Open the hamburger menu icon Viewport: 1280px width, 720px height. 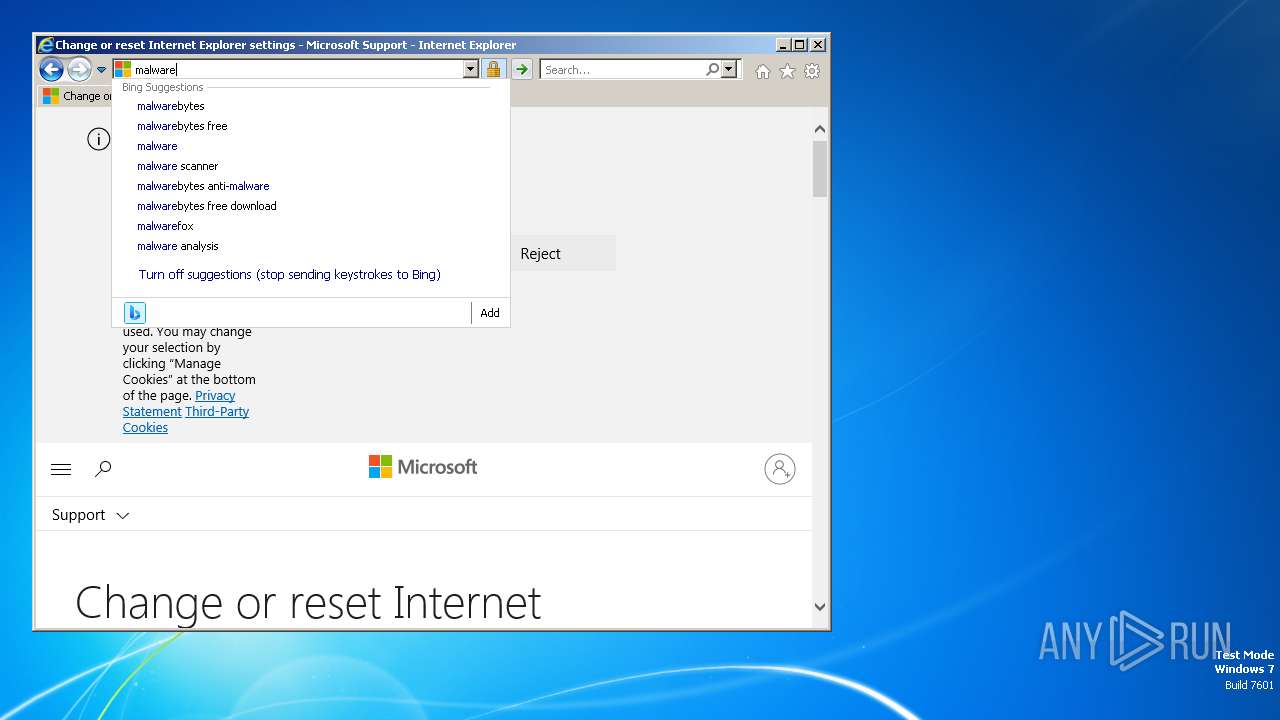pos(61,468)
